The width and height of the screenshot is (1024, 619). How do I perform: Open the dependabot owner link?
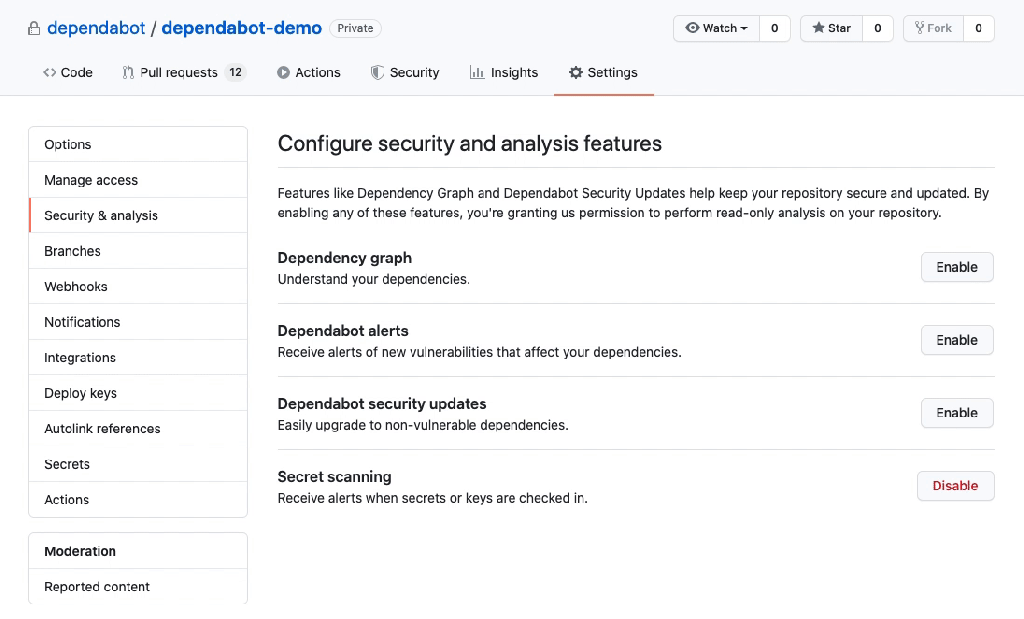point(96,28)
